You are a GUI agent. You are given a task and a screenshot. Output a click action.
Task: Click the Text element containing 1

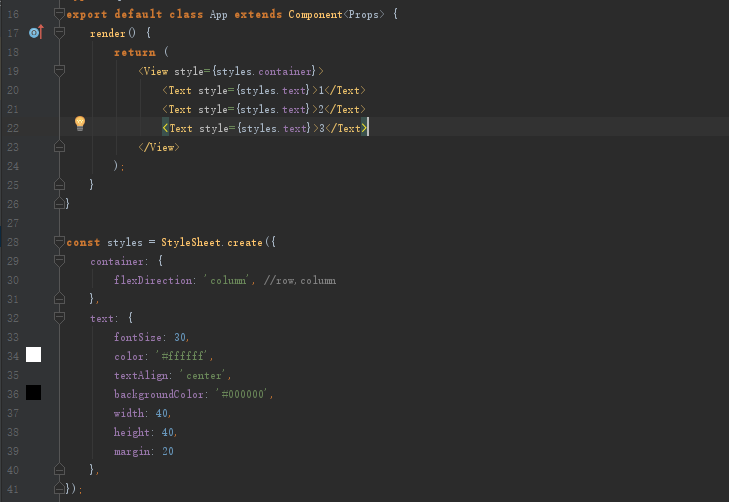pyautogui.click(x=264, y=90)
